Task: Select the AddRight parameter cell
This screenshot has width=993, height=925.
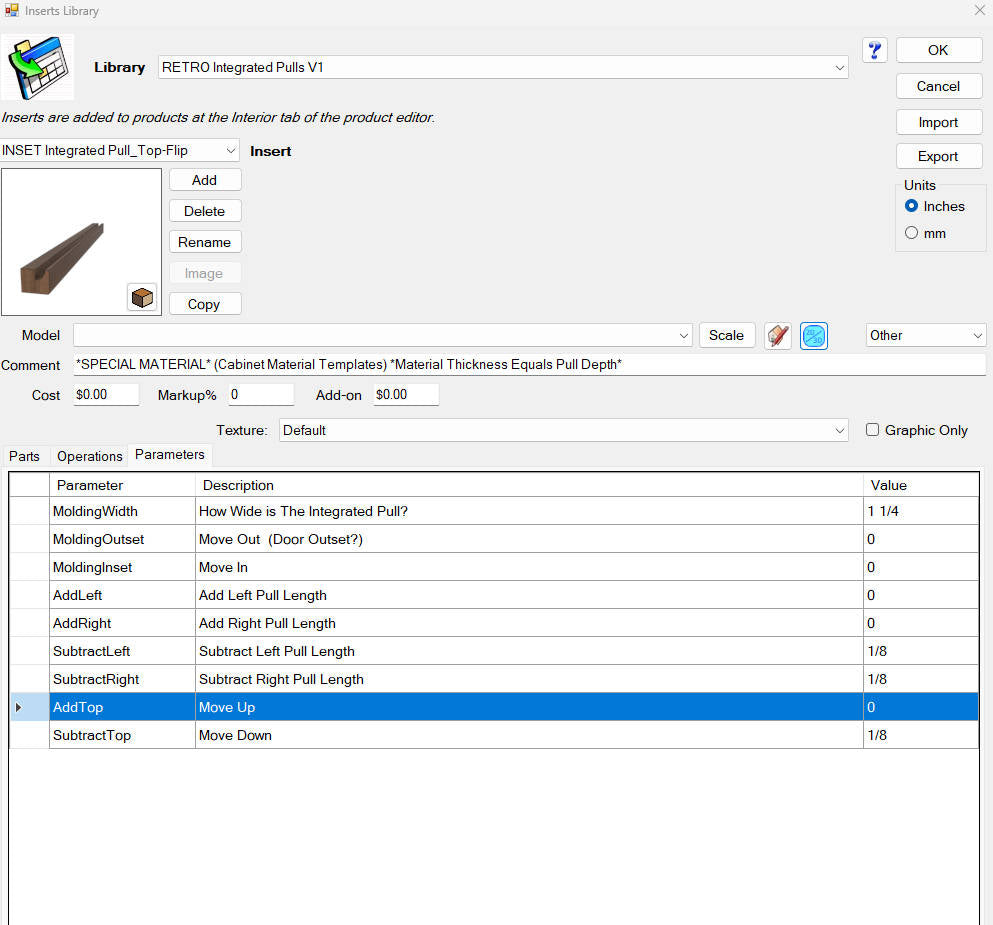Action: point(122,623)
